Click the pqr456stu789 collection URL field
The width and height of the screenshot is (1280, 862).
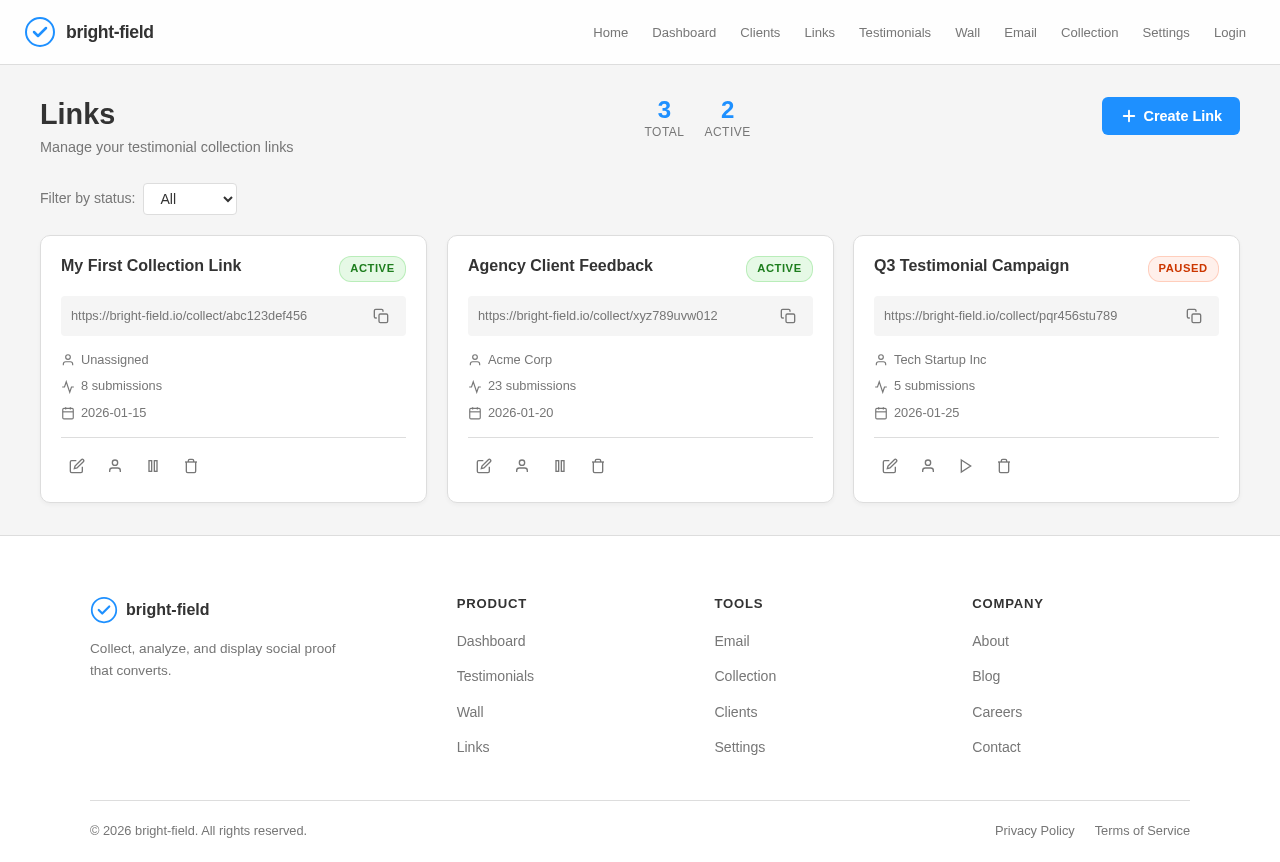(1046, 316)
